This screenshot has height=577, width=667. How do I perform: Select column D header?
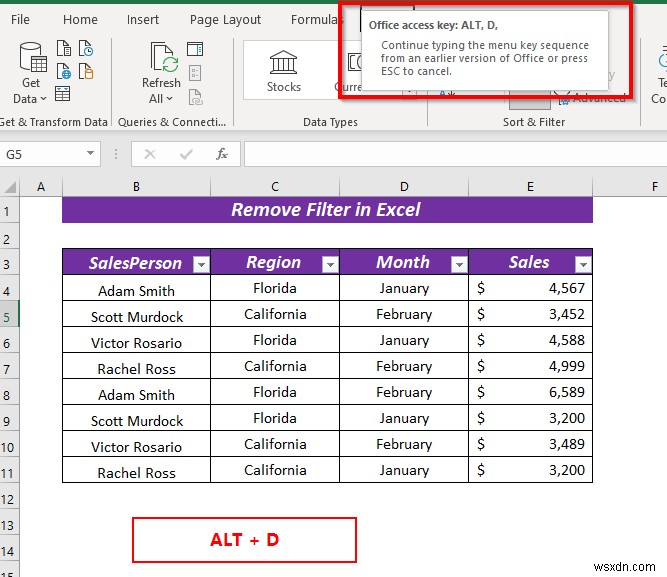[404, 187]
